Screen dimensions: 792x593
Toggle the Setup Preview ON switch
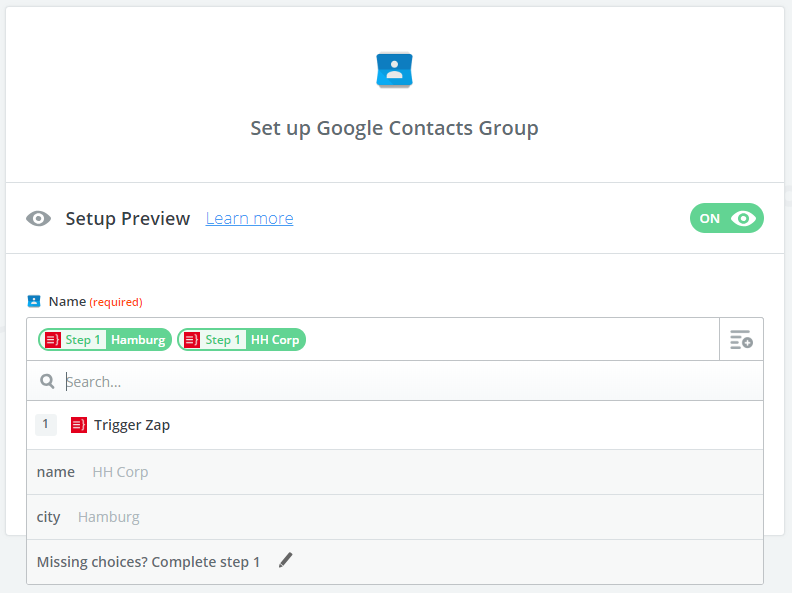[x=726, y=219]
